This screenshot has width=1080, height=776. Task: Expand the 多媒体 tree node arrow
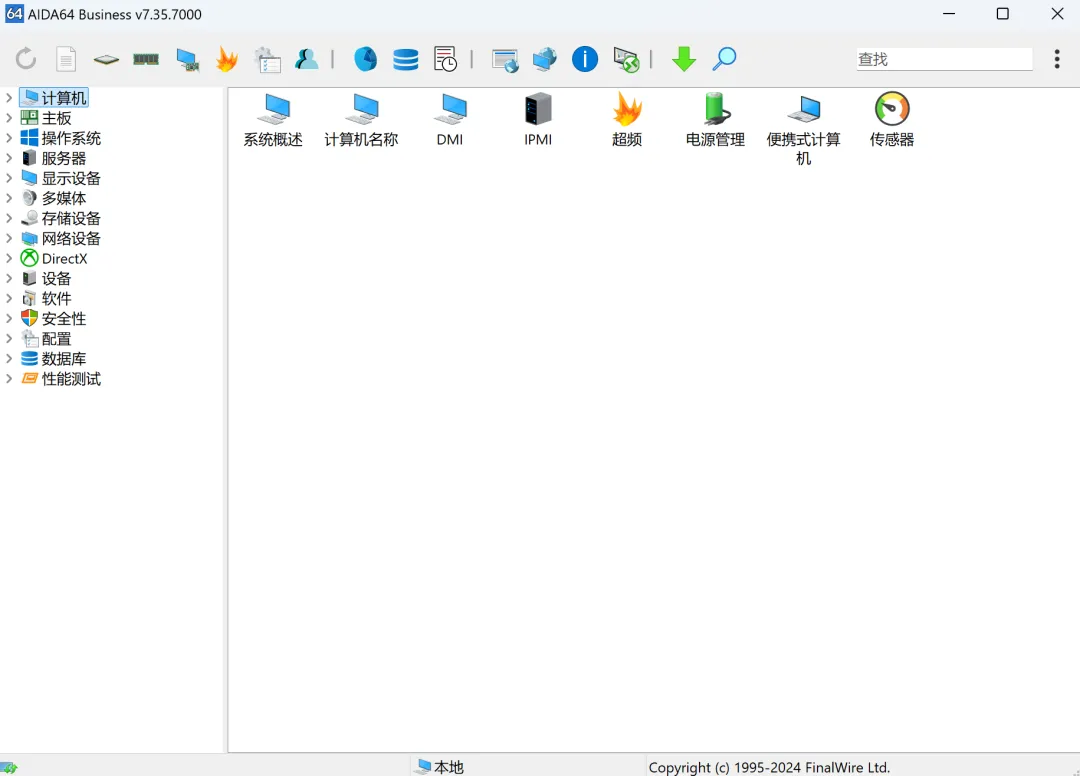point(9,198)
